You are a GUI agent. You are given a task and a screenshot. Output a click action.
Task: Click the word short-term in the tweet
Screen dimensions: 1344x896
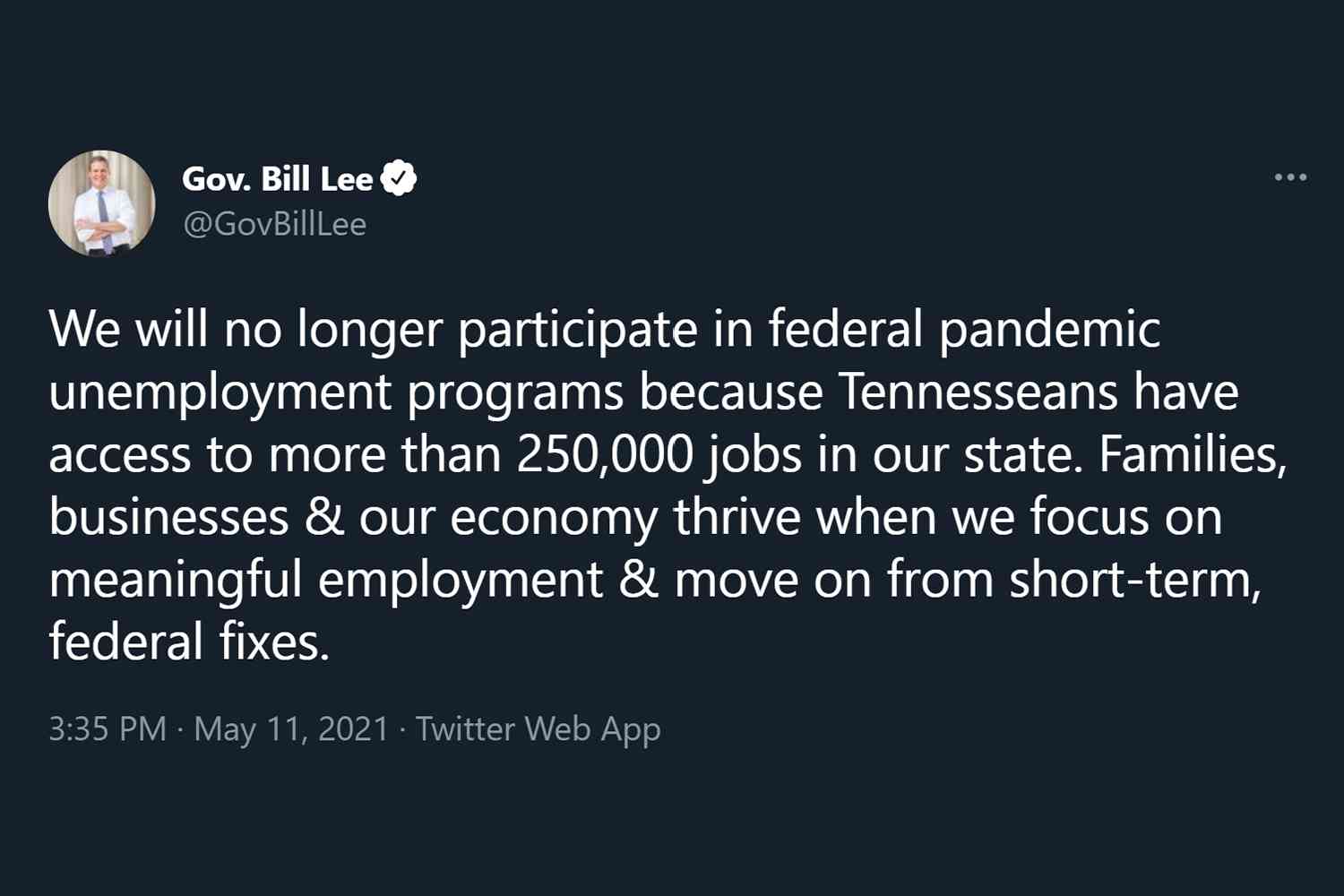[x=1135, y=581]
